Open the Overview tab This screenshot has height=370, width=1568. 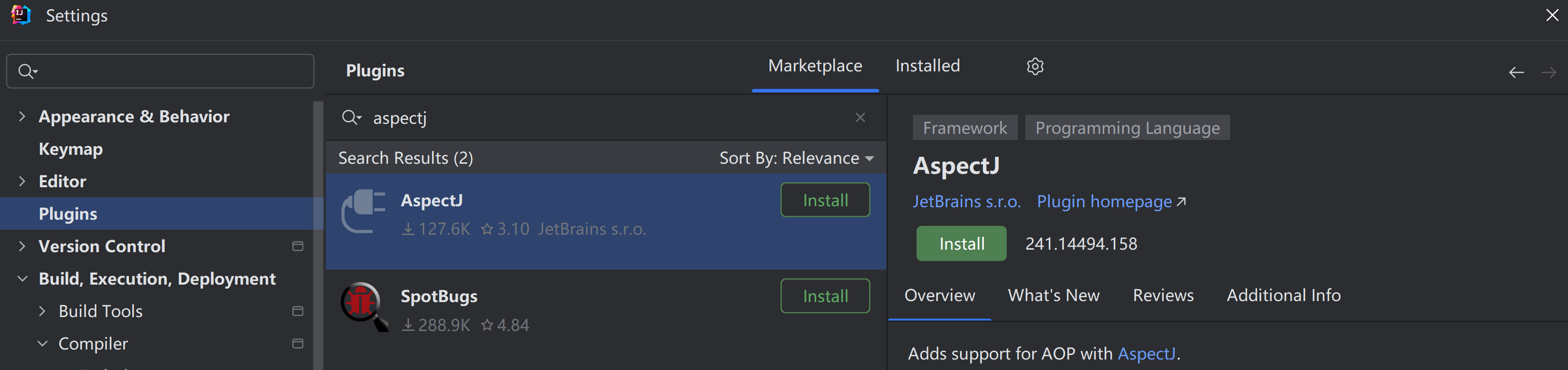click(x=939, y=295)
